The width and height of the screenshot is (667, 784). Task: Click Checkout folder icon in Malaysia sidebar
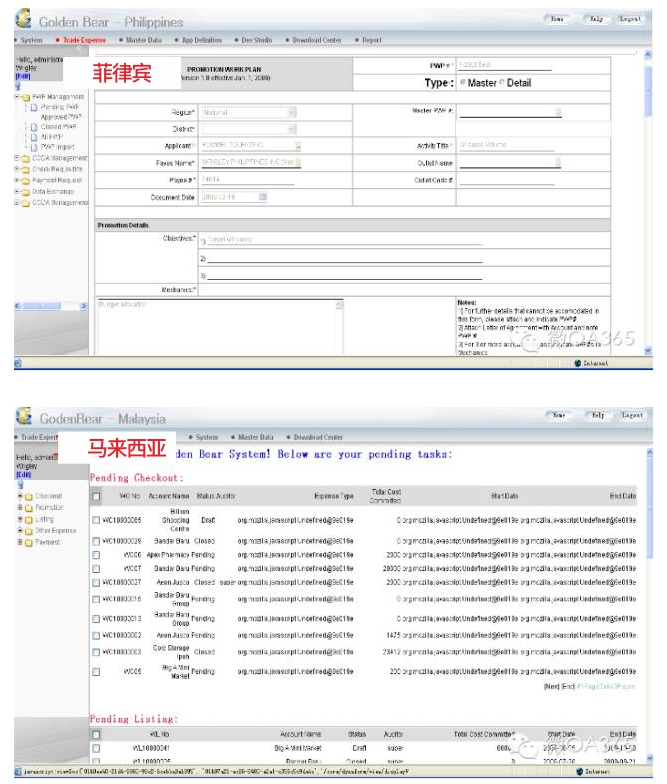tap(28, 496)
